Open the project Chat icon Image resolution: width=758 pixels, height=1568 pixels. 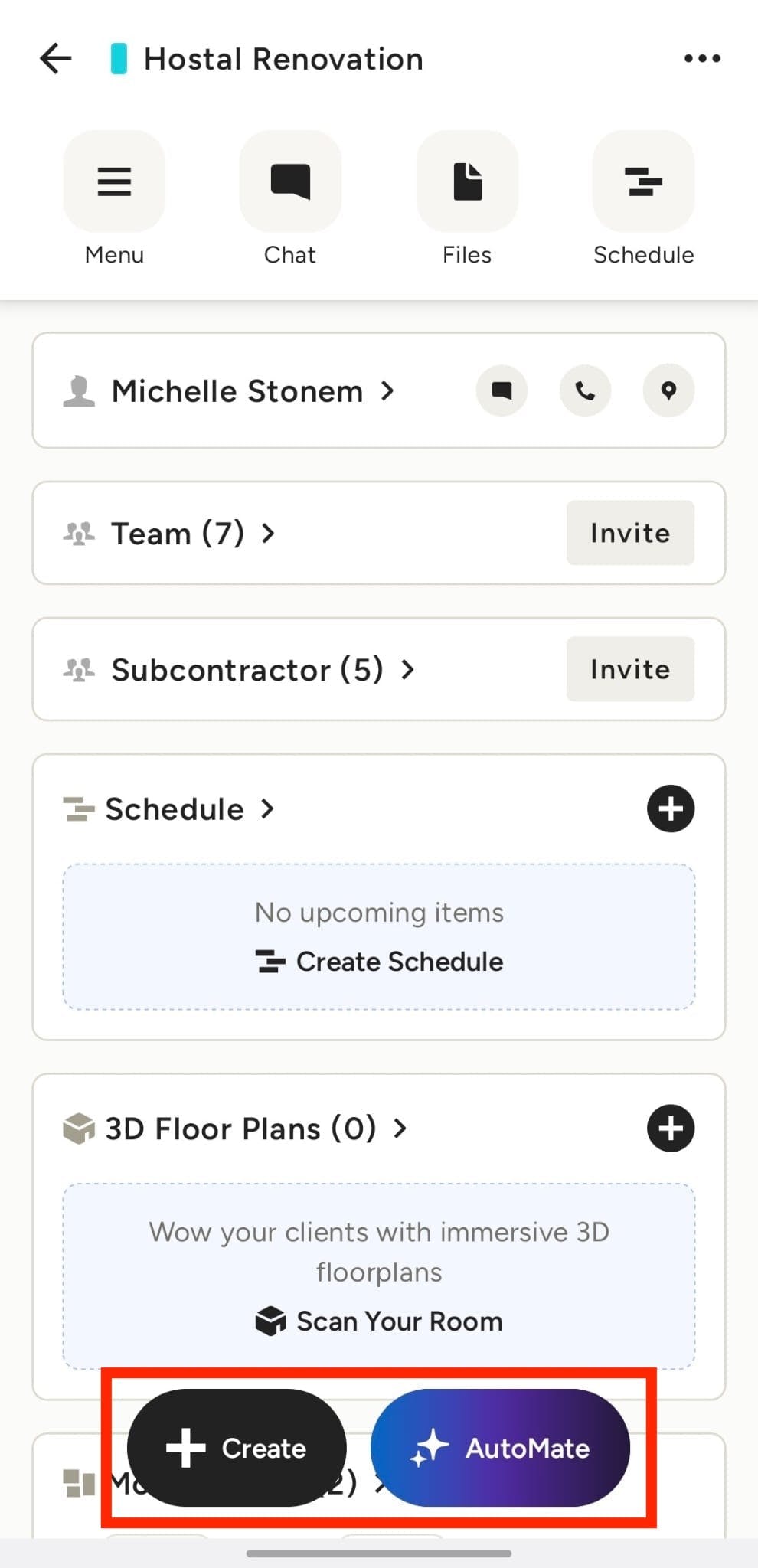[x=290, y=182]
